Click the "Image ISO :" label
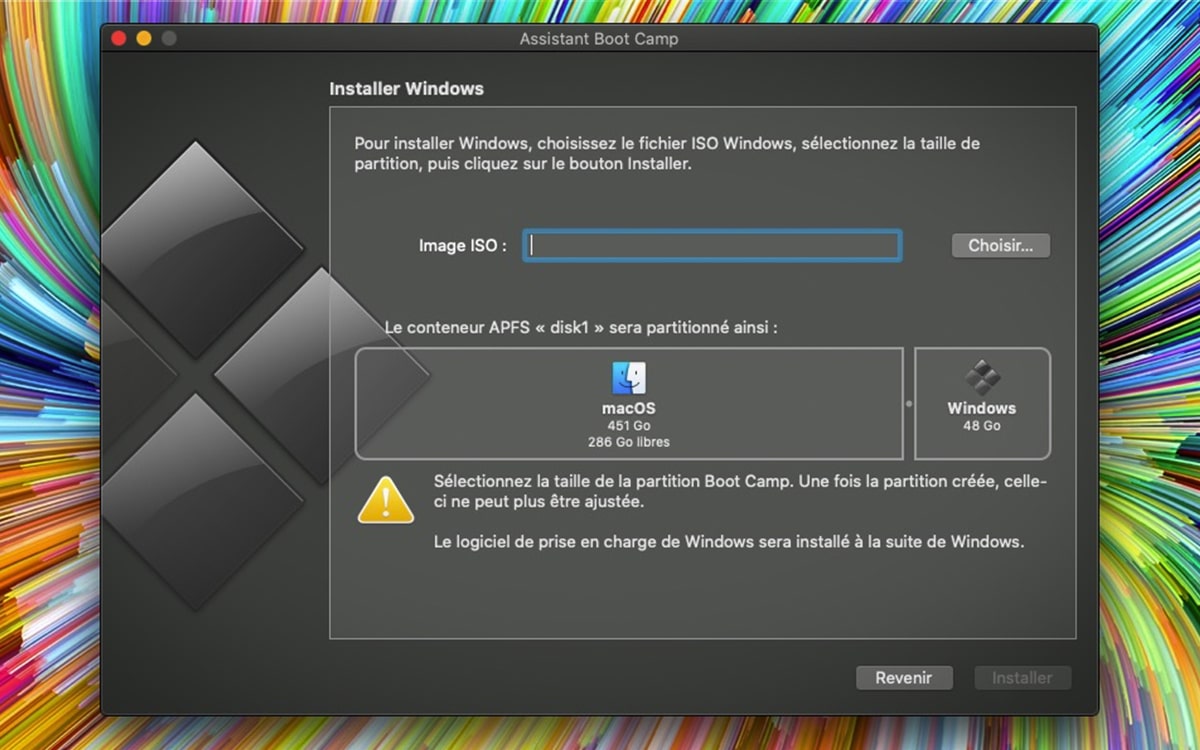The height and width of the screenshot is (750, 1200). click(463, 246)
